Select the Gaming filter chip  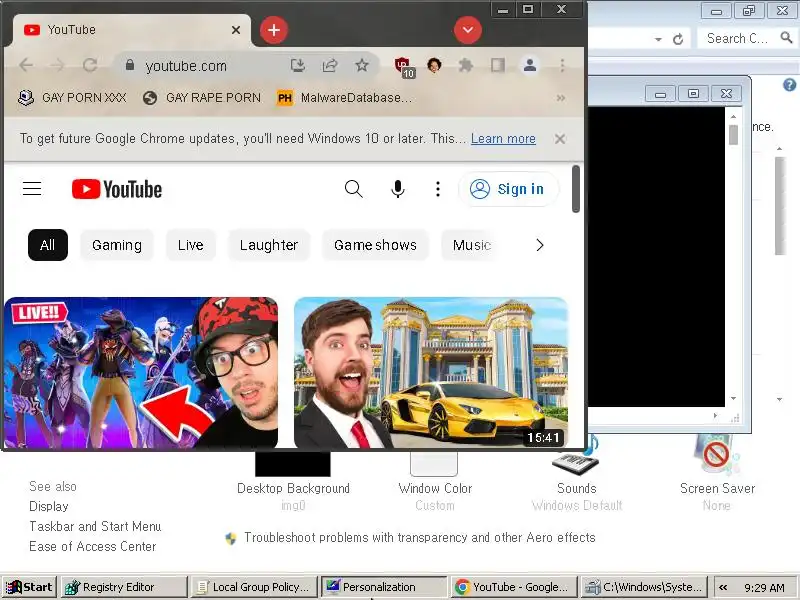pyautogui.click(x=117, y=245)
